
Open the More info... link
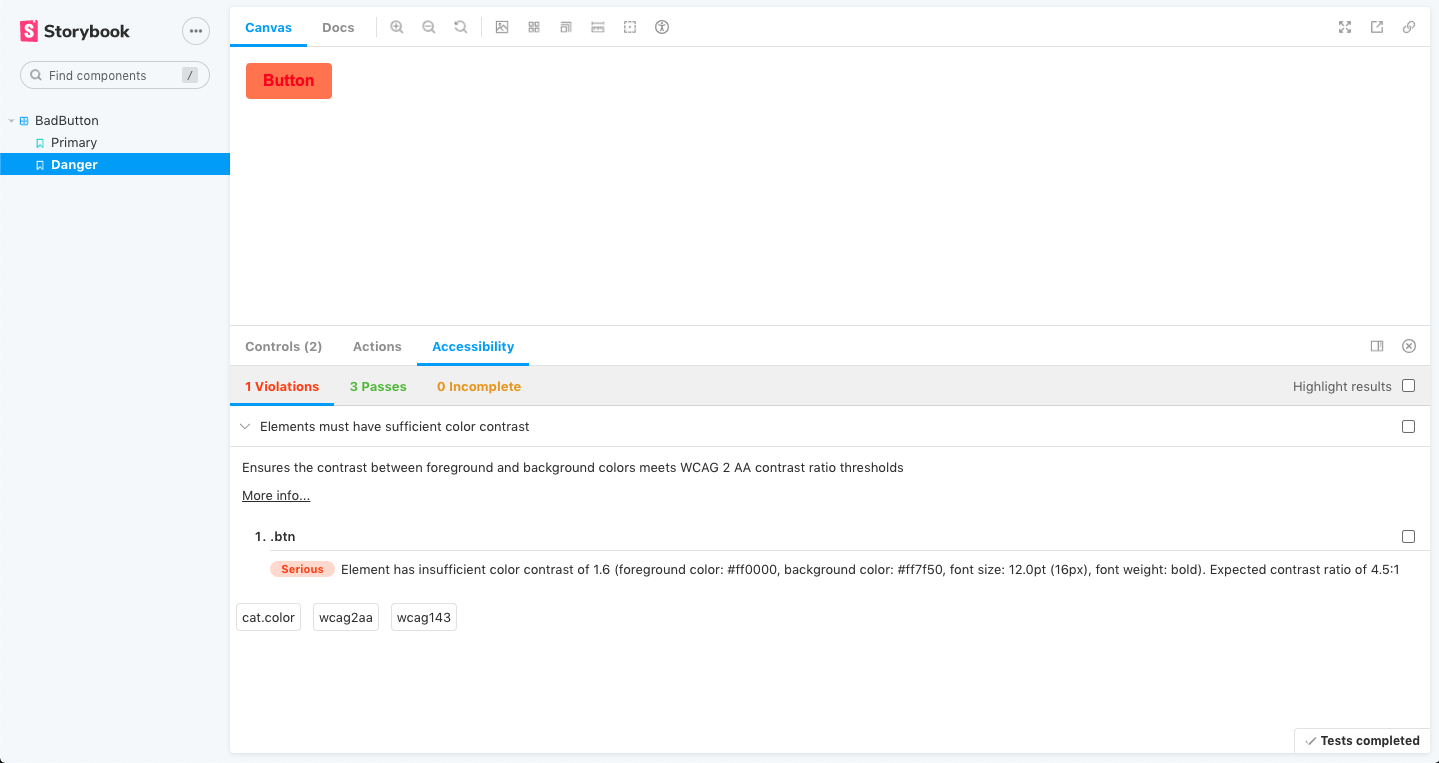pyautogui.click(x=276, y=496)
